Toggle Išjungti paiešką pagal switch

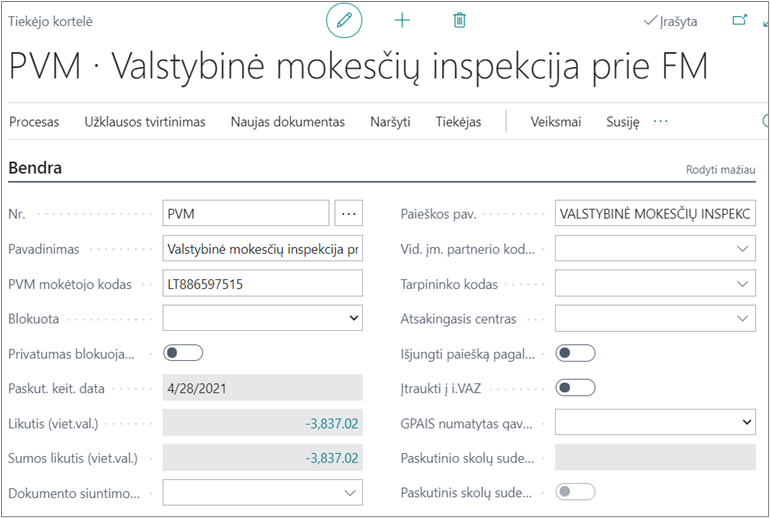(x=576, y=353)
